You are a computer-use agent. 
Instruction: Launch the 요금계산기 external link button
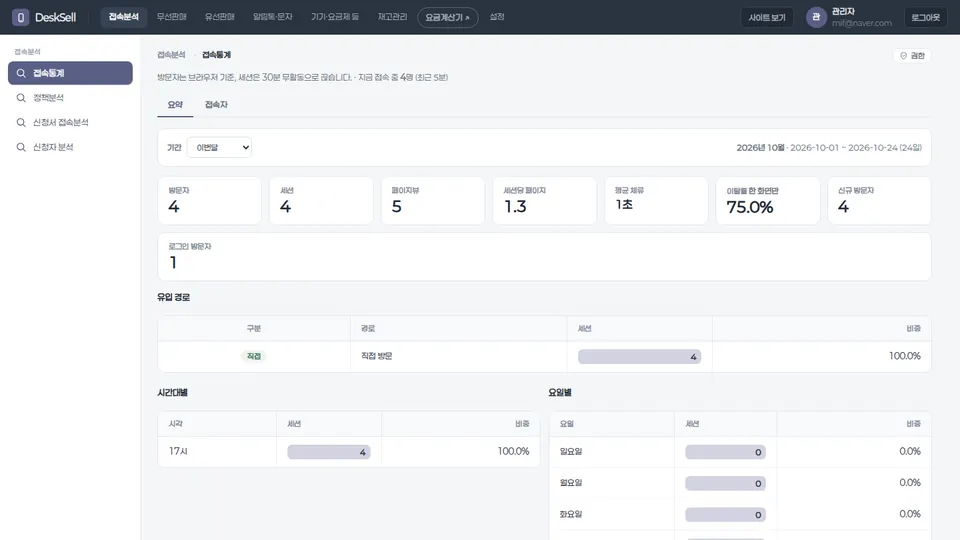point(448,18)
